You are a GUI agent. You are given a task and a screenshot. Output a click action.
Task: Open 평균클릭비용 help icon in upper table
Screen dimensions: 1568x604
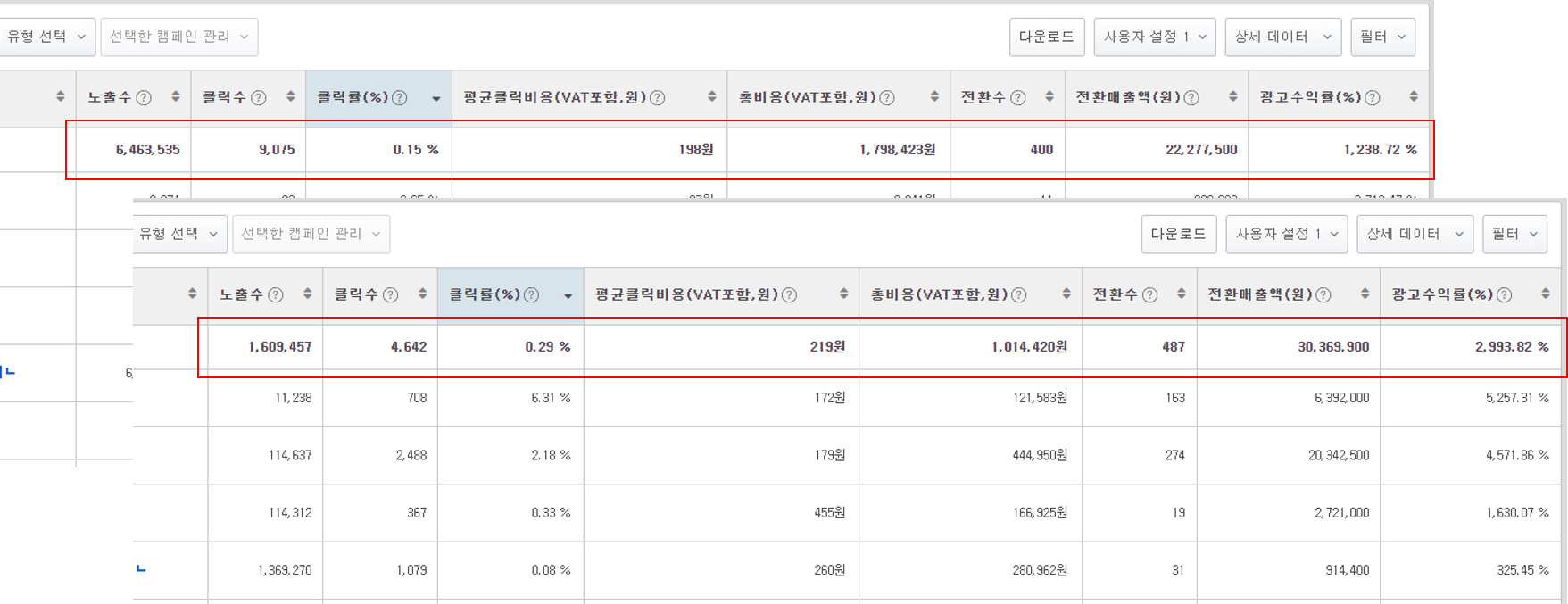point(658,98)
